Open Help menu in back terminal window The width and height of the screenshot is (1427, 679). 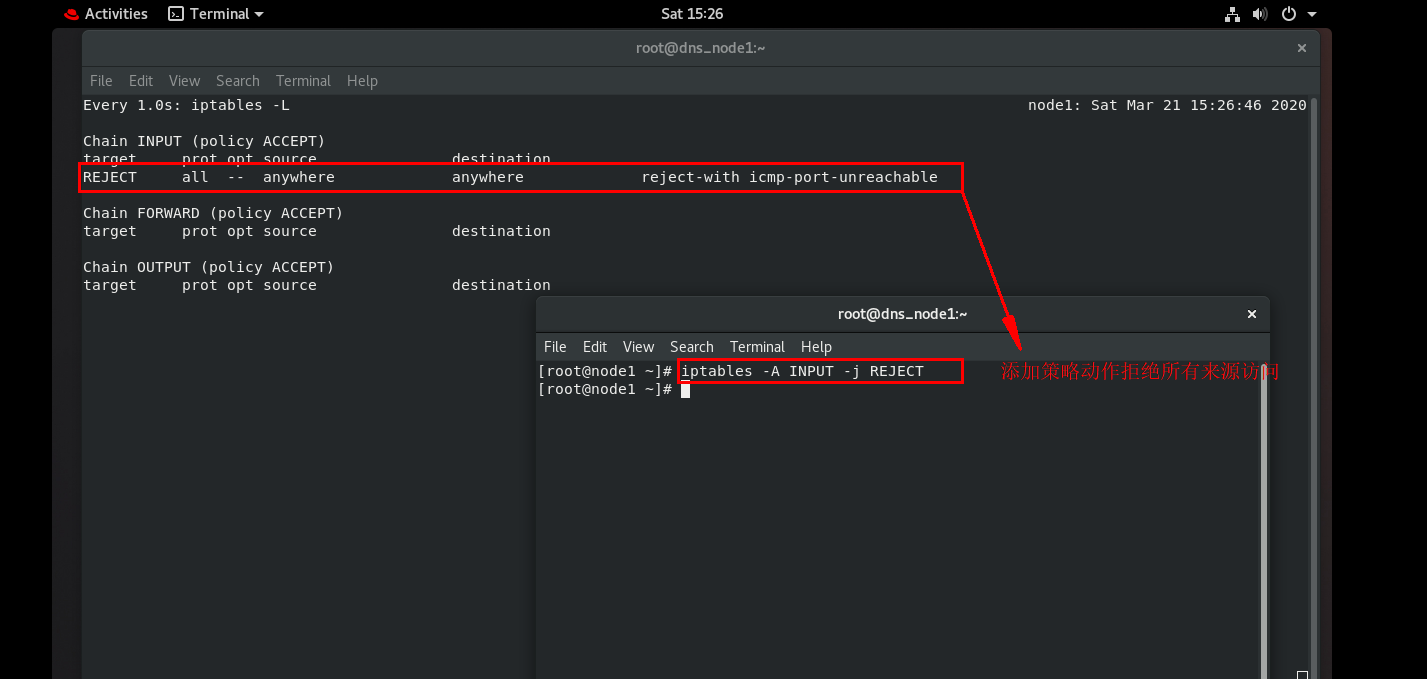(x=362, y=81)
